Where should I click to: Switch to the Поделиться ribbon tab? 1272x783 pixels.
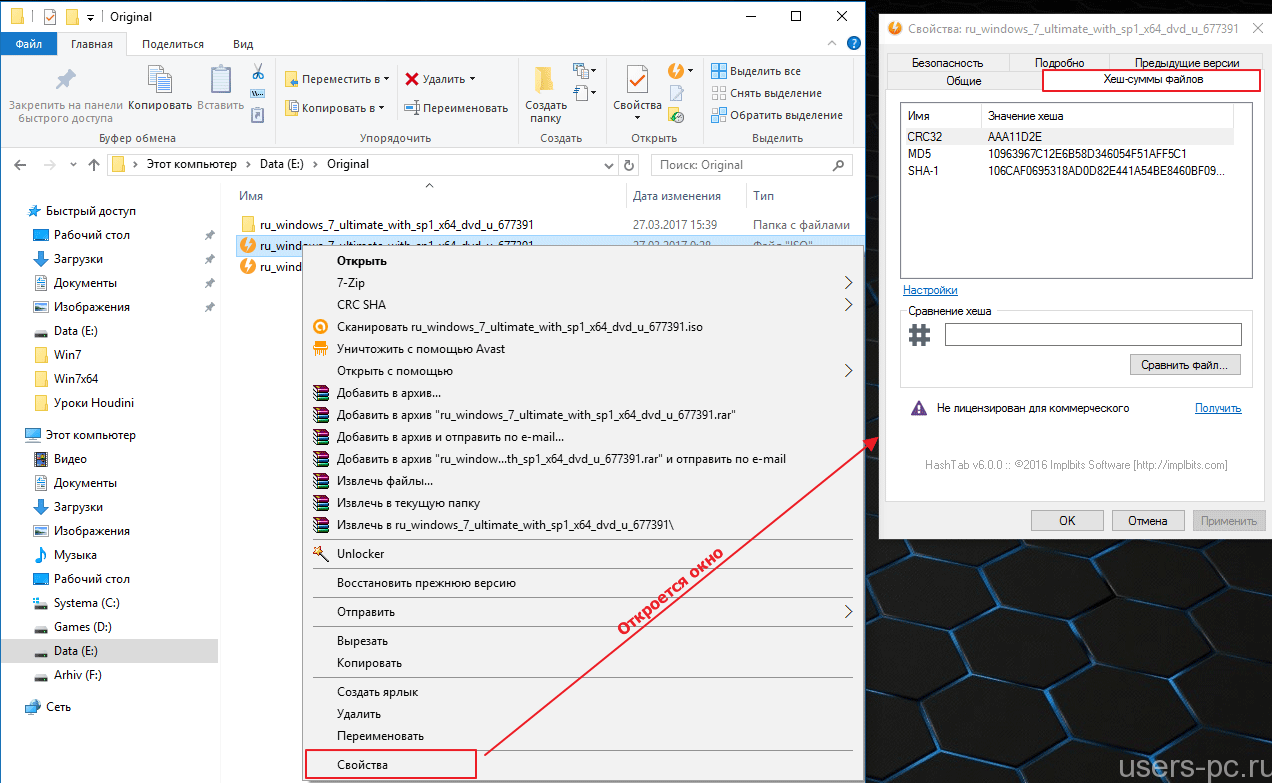pos(173,44)
